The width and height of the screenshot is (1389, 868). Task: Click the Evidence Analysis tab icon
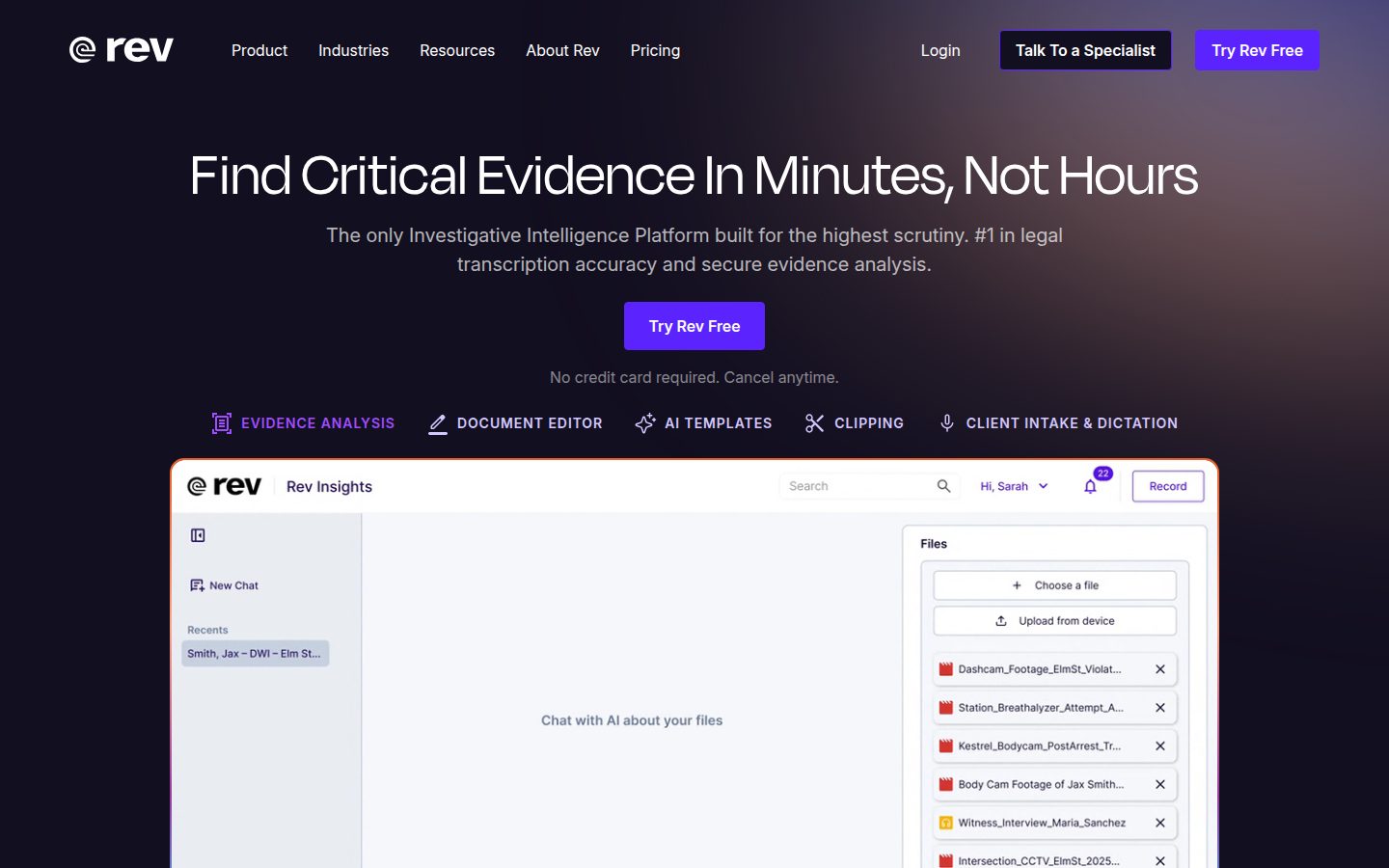222,423
